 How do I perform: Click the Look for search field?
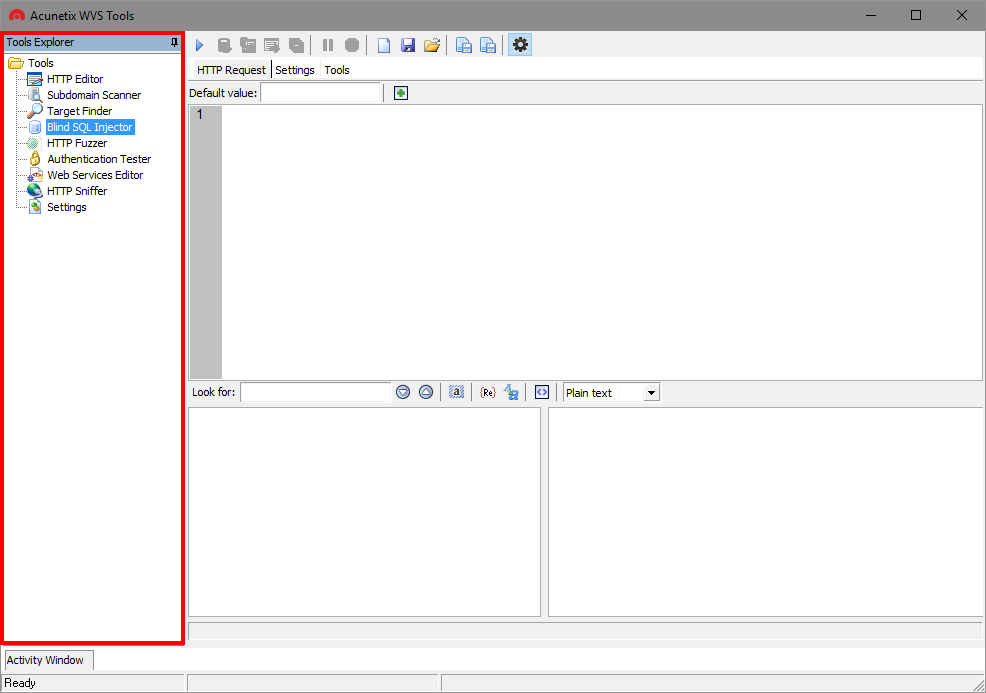pyautogui.click(x=316, y=392)
